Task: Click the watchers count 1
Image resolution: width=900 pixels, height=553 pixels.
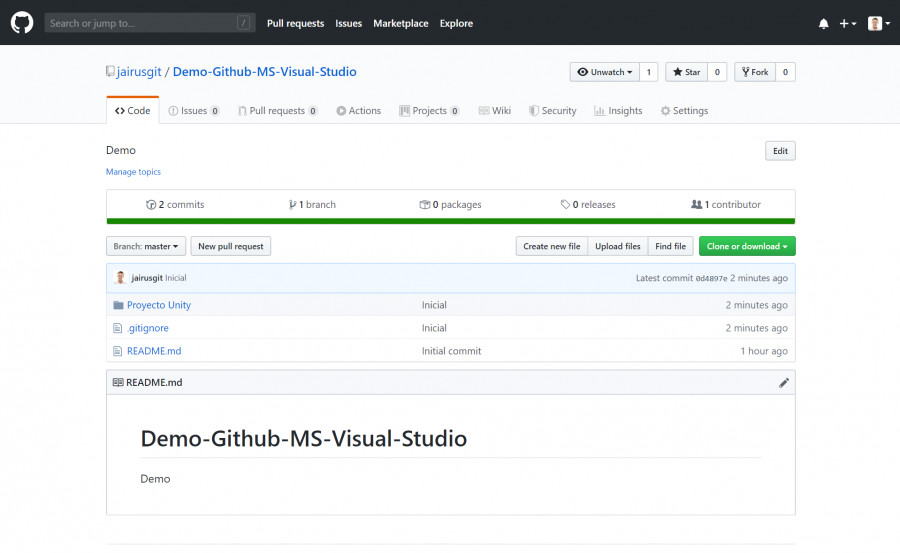Action: (x=649, y=72)
